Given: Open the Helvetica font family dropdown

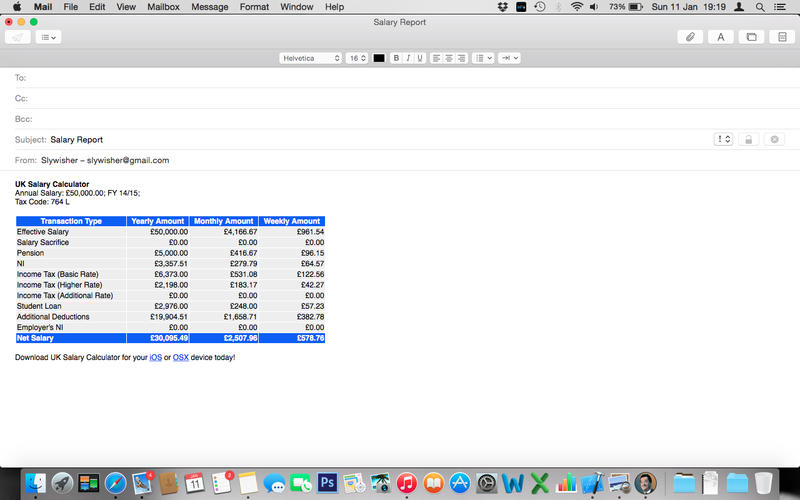Looking at the screenshot, I should point(311,58).
